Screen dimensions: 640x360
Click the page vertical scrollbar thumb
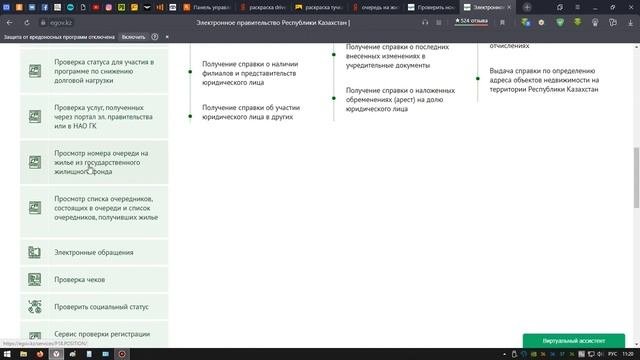click(x=636, y=177)
